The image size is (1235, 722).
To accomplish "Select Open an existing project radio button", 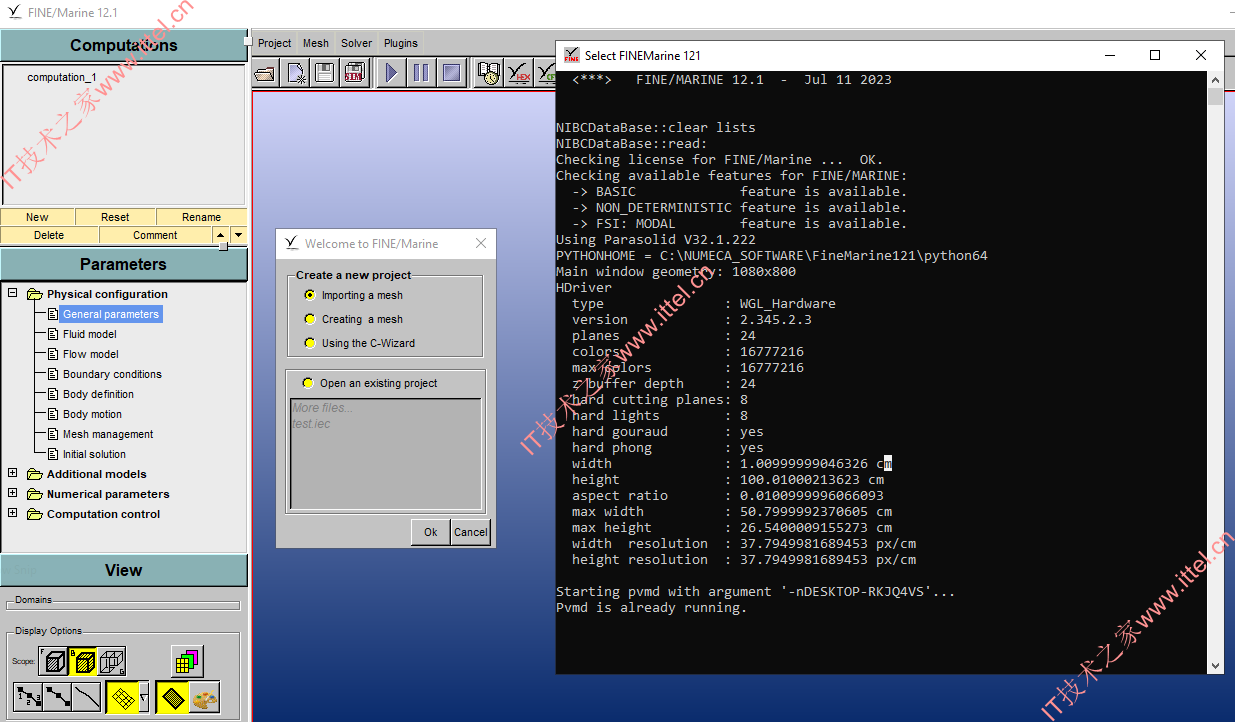I will [308, 383].
